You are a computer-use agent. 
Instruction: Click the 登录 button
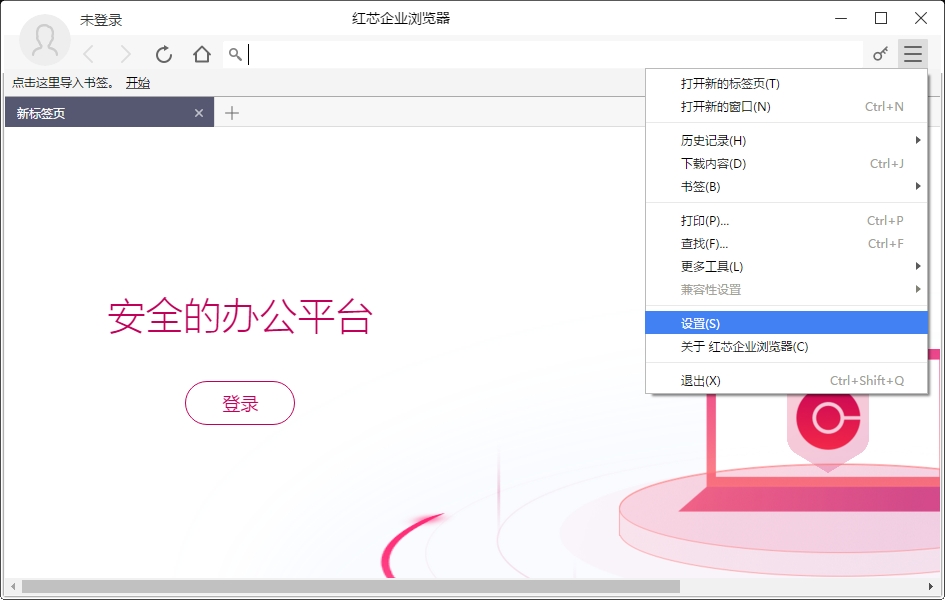(240, 403)
